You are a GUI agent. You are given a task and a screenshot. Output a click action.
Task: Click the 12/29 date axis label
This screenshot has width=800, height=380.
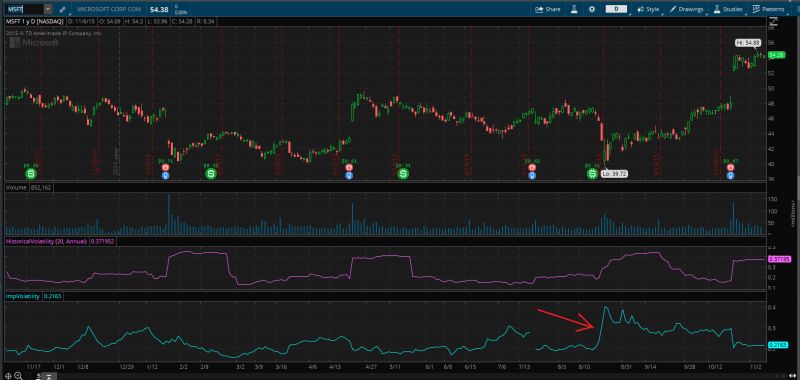(128, 366)
